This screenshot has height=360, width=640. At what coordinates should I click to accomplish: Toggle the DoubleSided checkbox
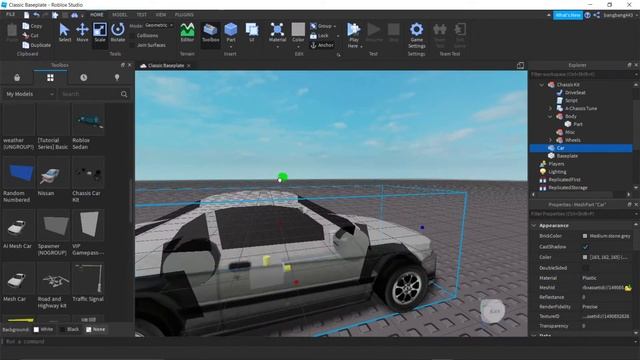585,268
